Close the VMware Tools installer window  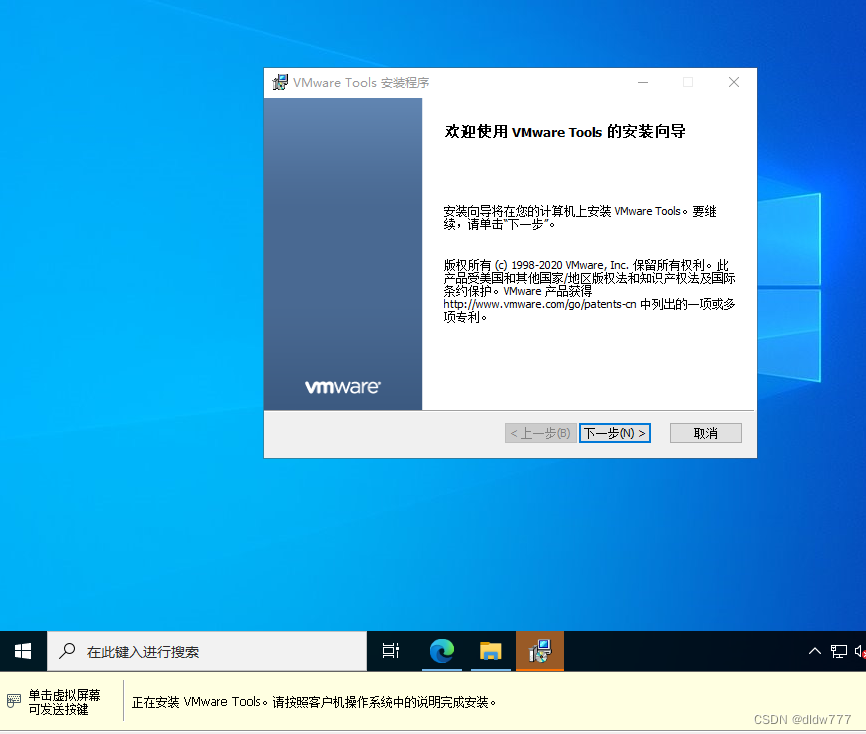[733, 82]
